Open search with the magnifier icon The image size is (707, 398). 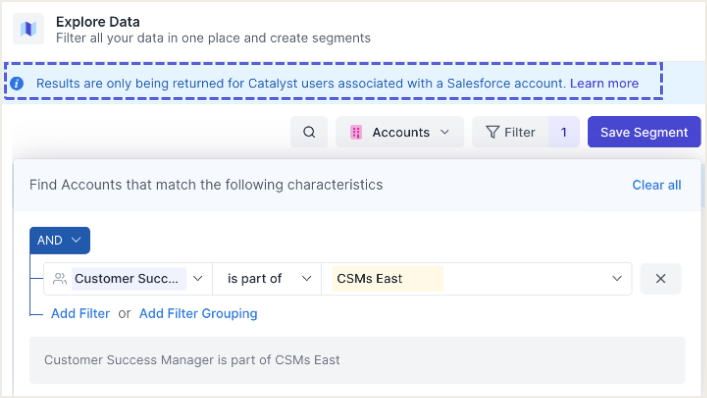click(x=309, y=132)
